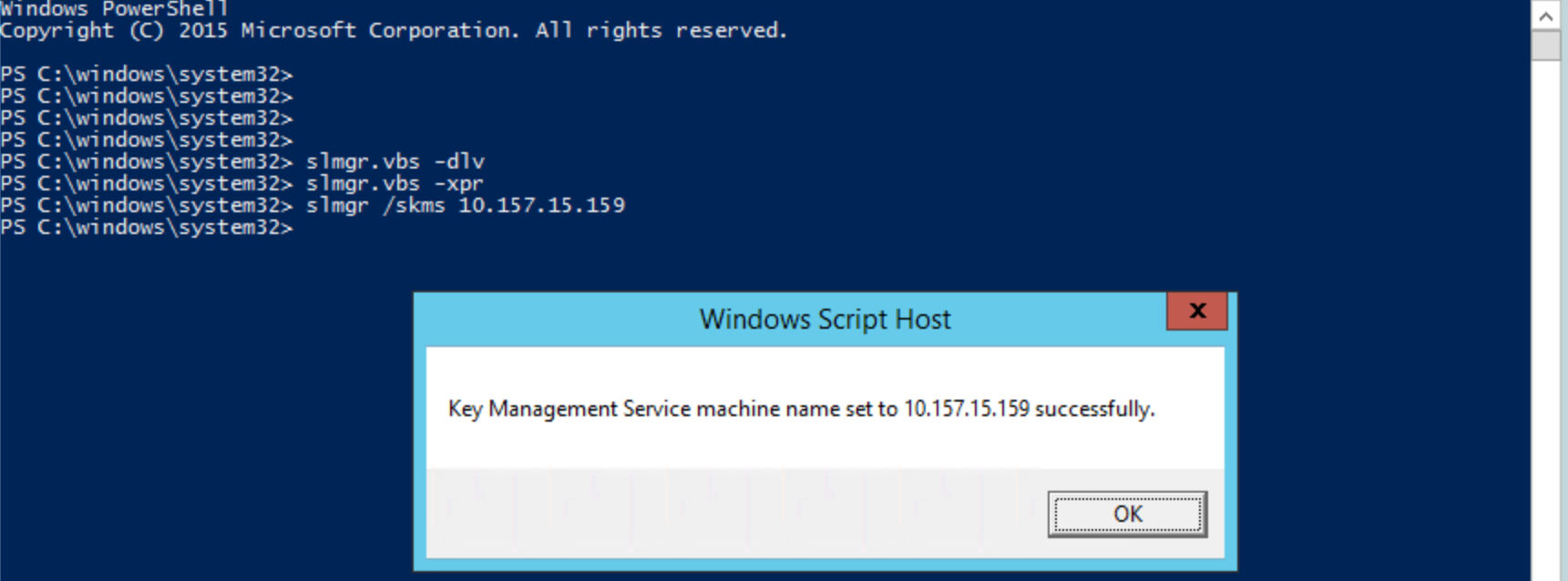Click the Microsoft Corporation copyright line
Viewport: 1568px width, 581px height.
[394, 31]
